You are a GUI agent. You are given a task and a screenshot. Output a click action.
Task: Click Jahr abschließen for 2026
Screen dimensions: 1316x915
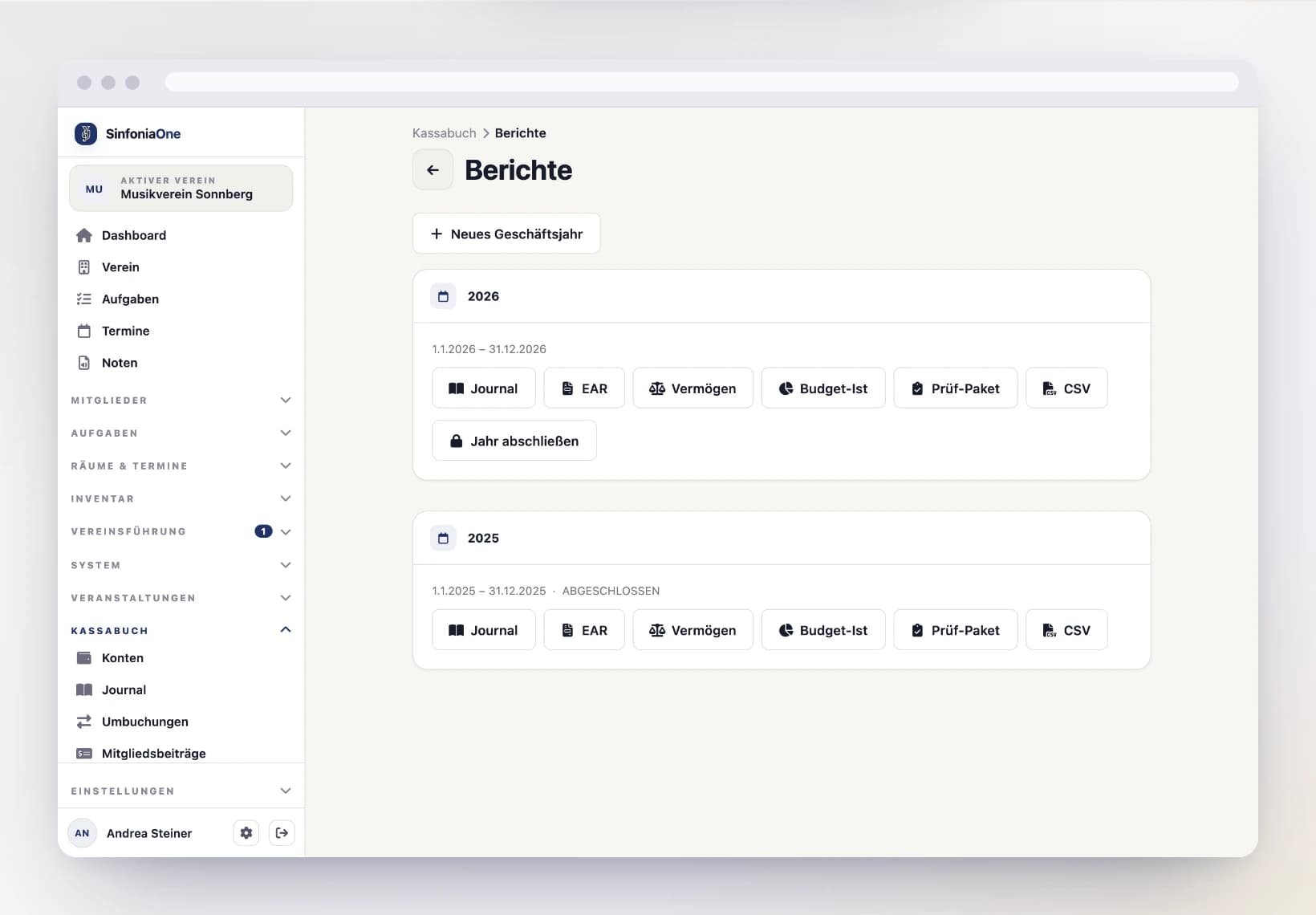[x=514, y=441]
